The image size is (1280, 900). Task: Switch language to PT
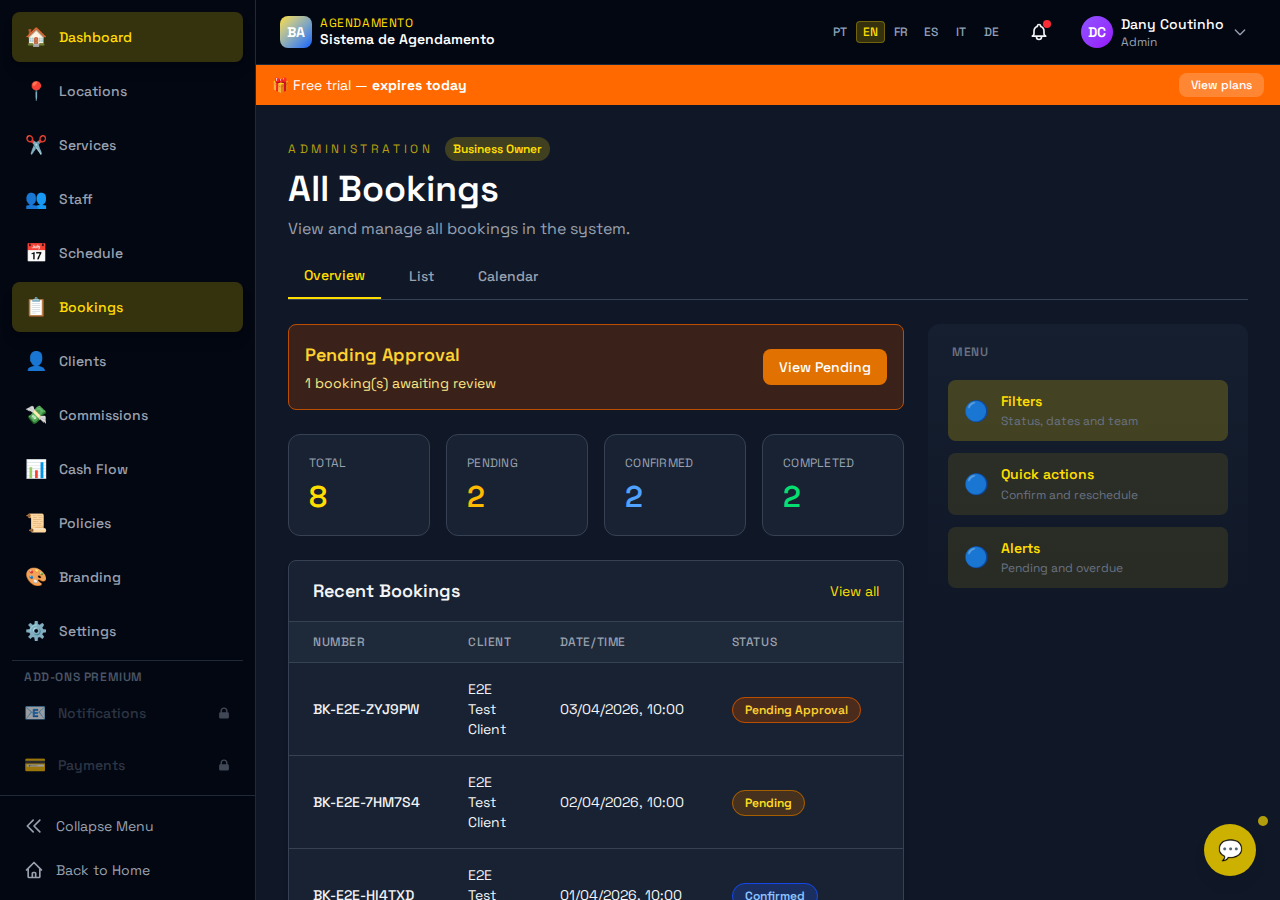(840, 32)
